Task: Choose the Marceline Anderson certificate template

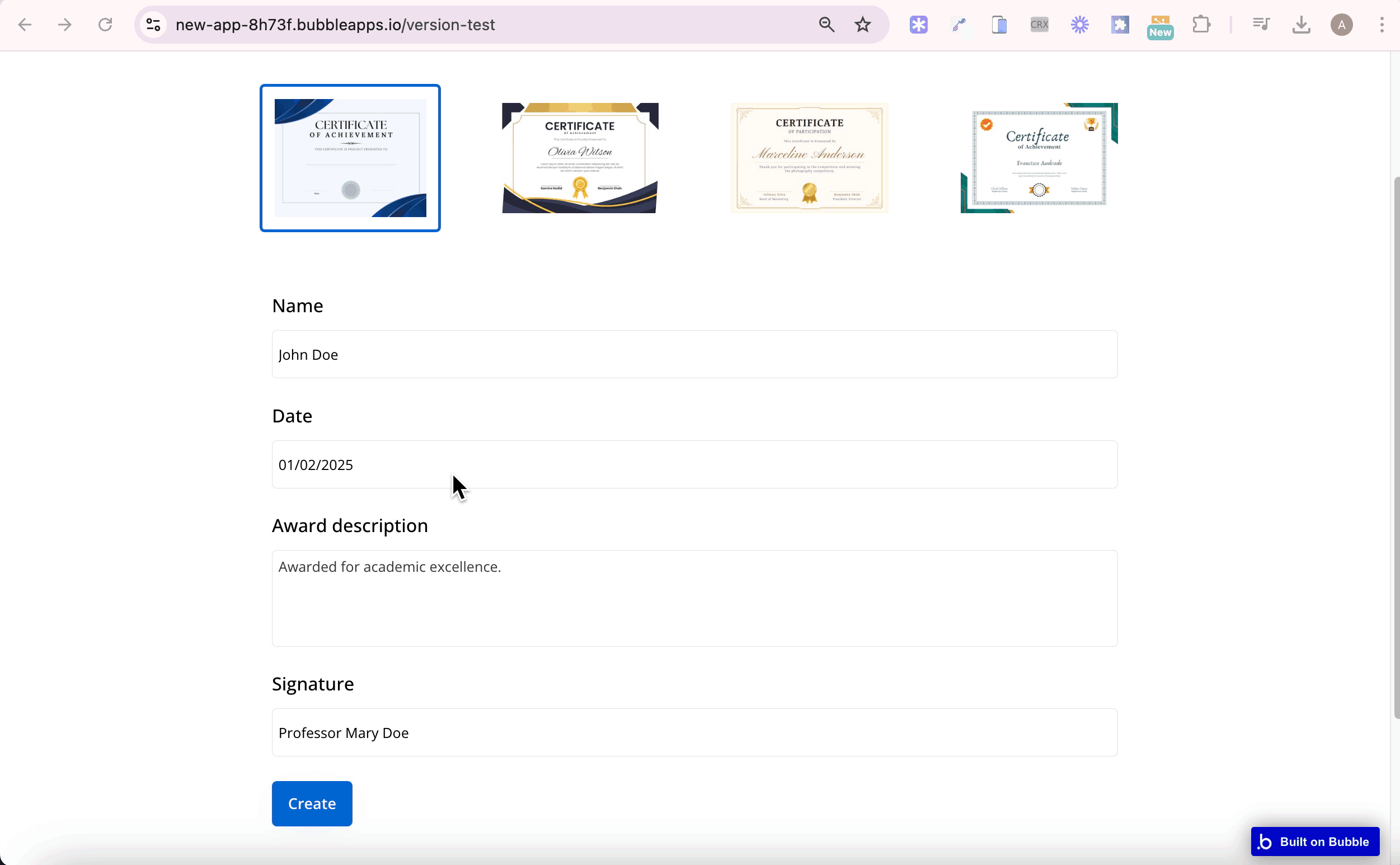Action: pos(809,158)
